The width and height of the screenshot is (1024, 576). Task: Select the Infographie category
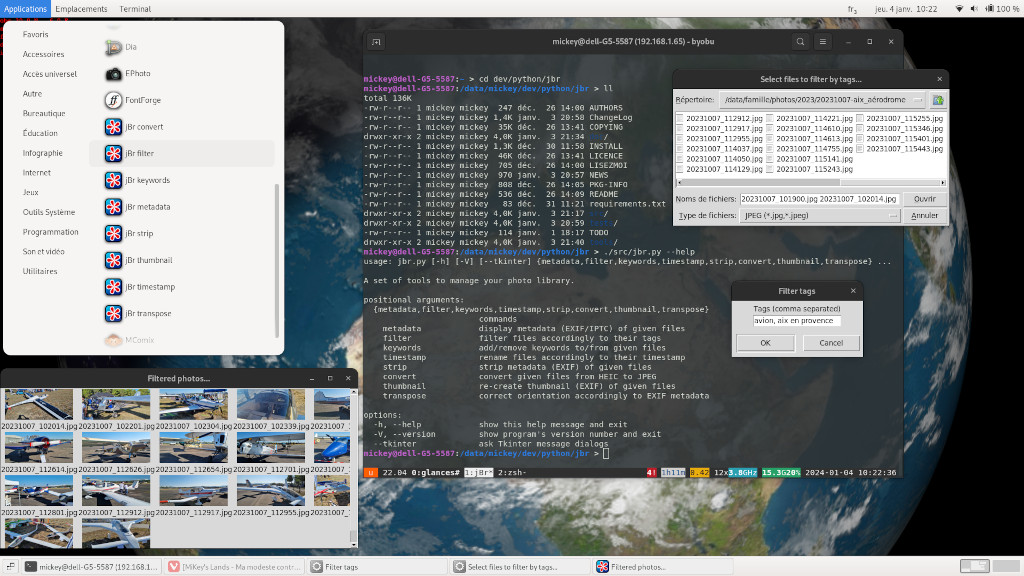42,153
